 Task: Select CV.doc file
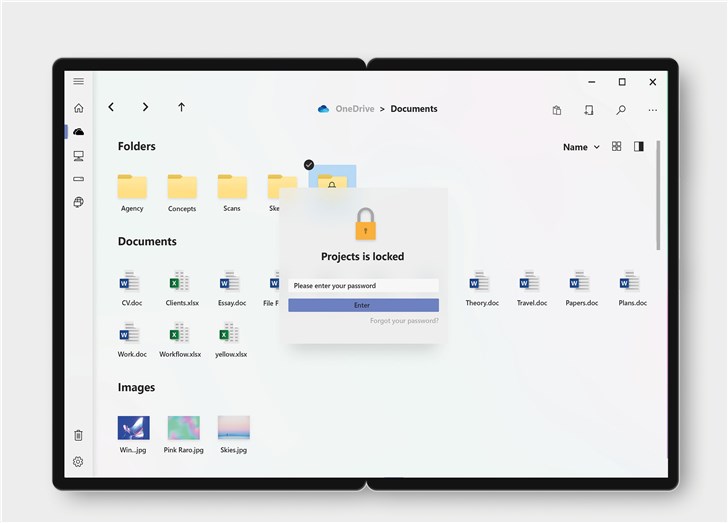tap(132, 288)
